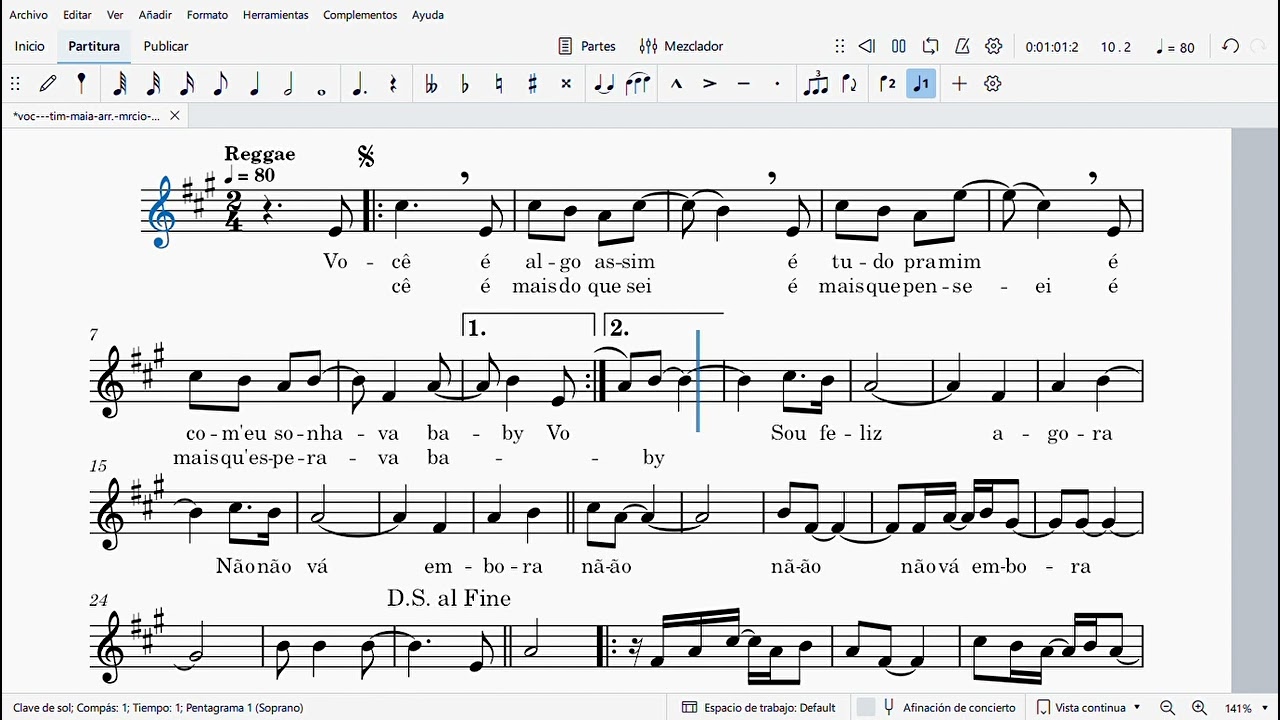Image resolution: width=1280 pixels, height=720 pixels.
Task: Open the Archivo menu
Action: coord(29,15)
